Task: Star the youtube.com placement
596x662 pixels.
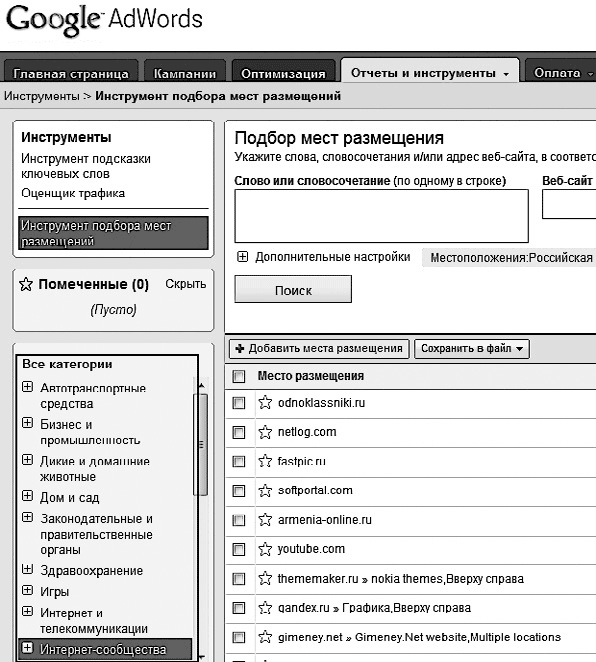Action: (x=265, y=549)
